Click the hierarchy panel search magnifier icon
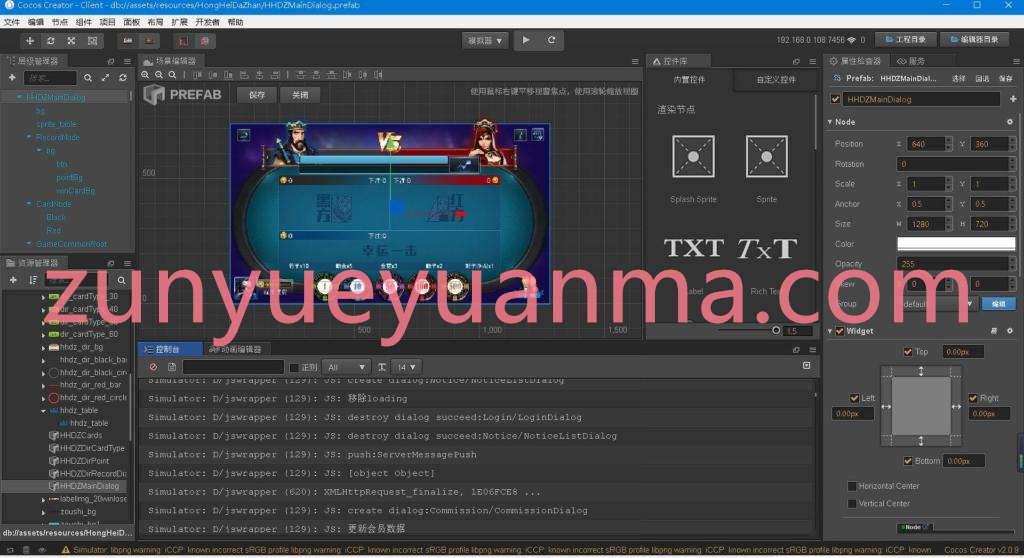Screen dimensions: 1024x558 88,78
